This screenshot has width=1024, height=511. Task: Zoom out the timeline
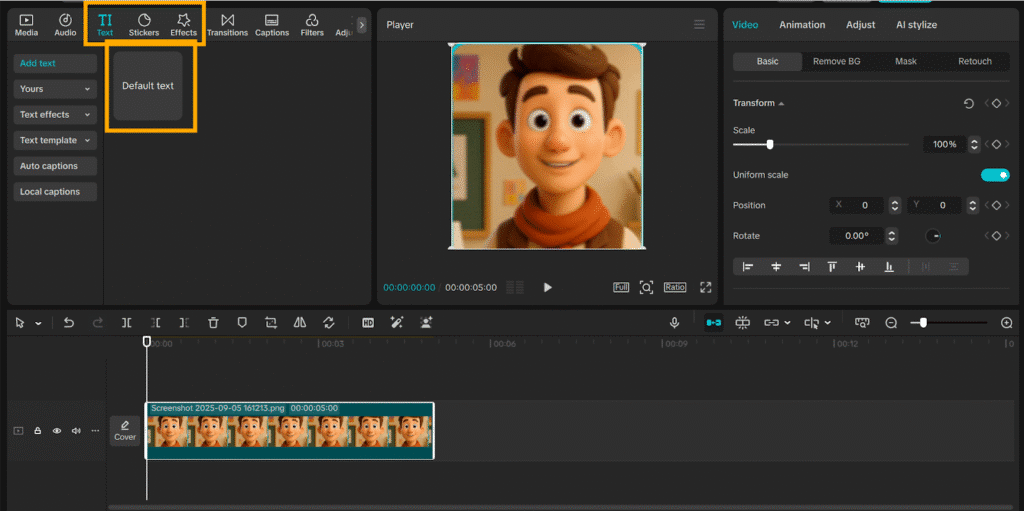click(891, 323)
